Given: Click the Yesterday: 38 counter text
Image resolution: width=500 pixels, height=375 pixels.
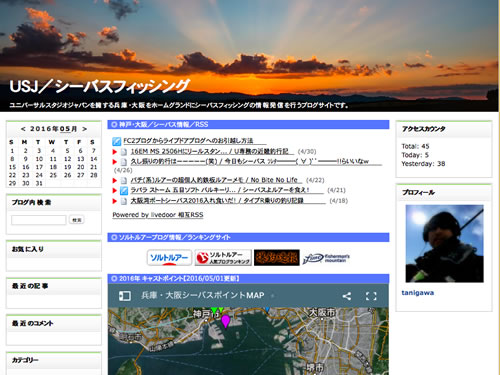Looking at the screenshot, I should 423,164.
